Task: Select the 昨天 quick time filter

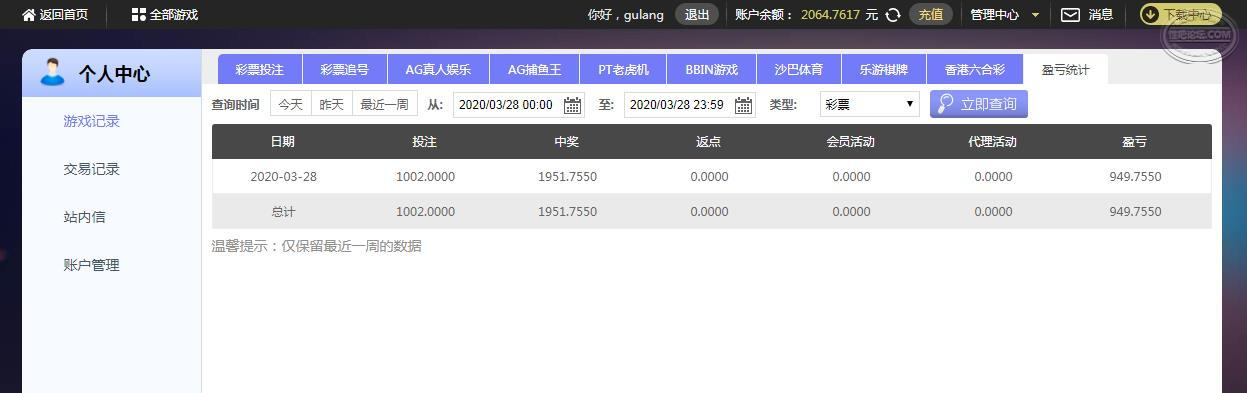Action: tap(332, 104)
